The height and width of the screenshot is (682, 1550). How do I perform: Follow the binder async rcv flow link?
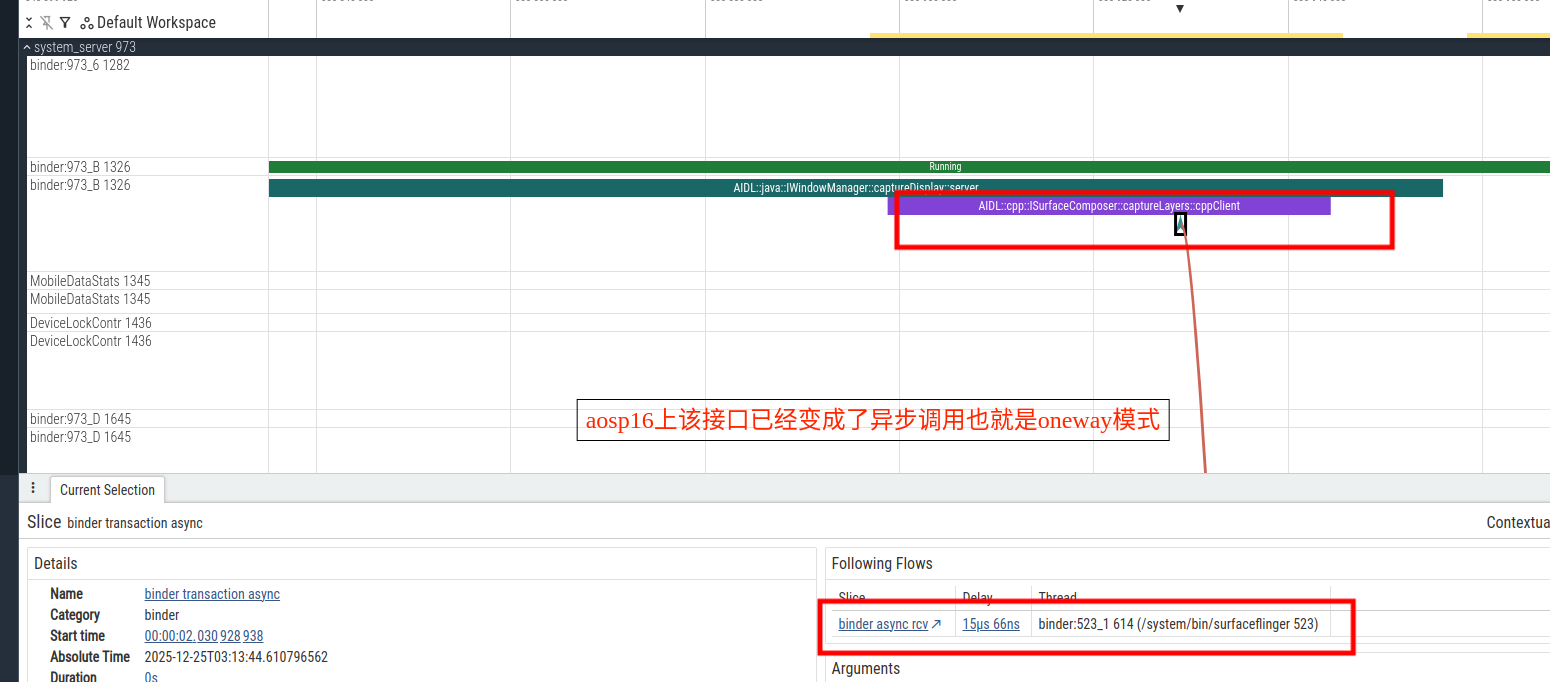(x=883, y=624)
